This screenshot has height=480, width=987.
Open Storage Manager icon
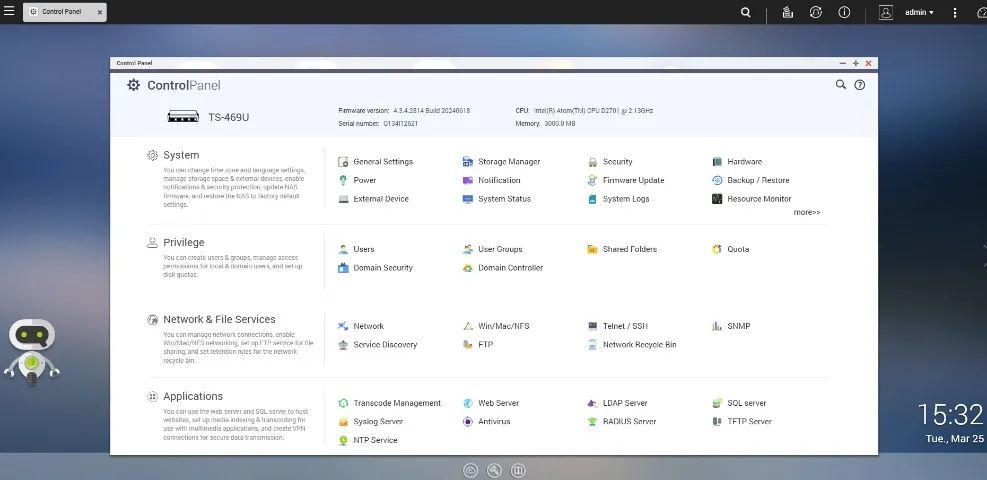click(x=468, y=162)
